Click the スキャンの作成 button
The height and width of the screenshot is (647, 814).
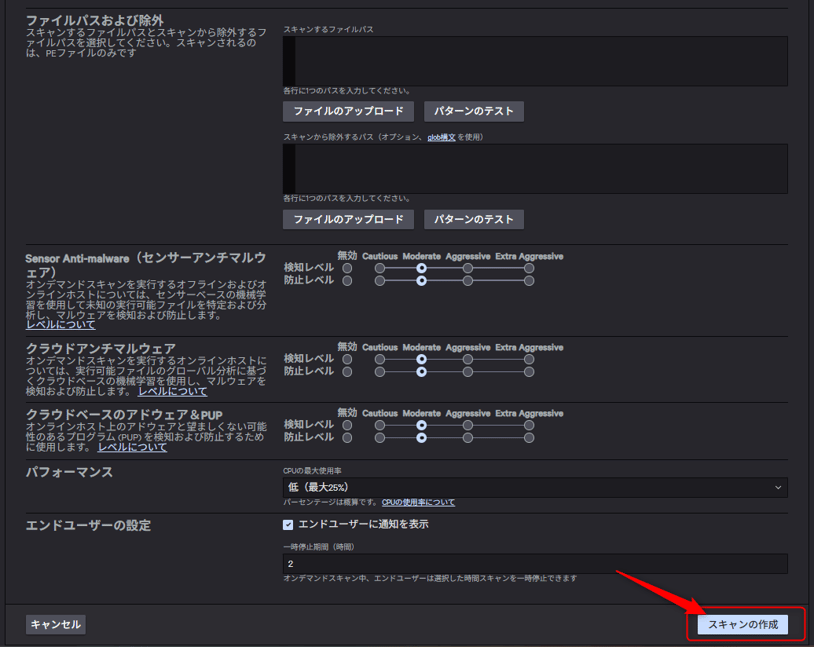pos(742,624)
